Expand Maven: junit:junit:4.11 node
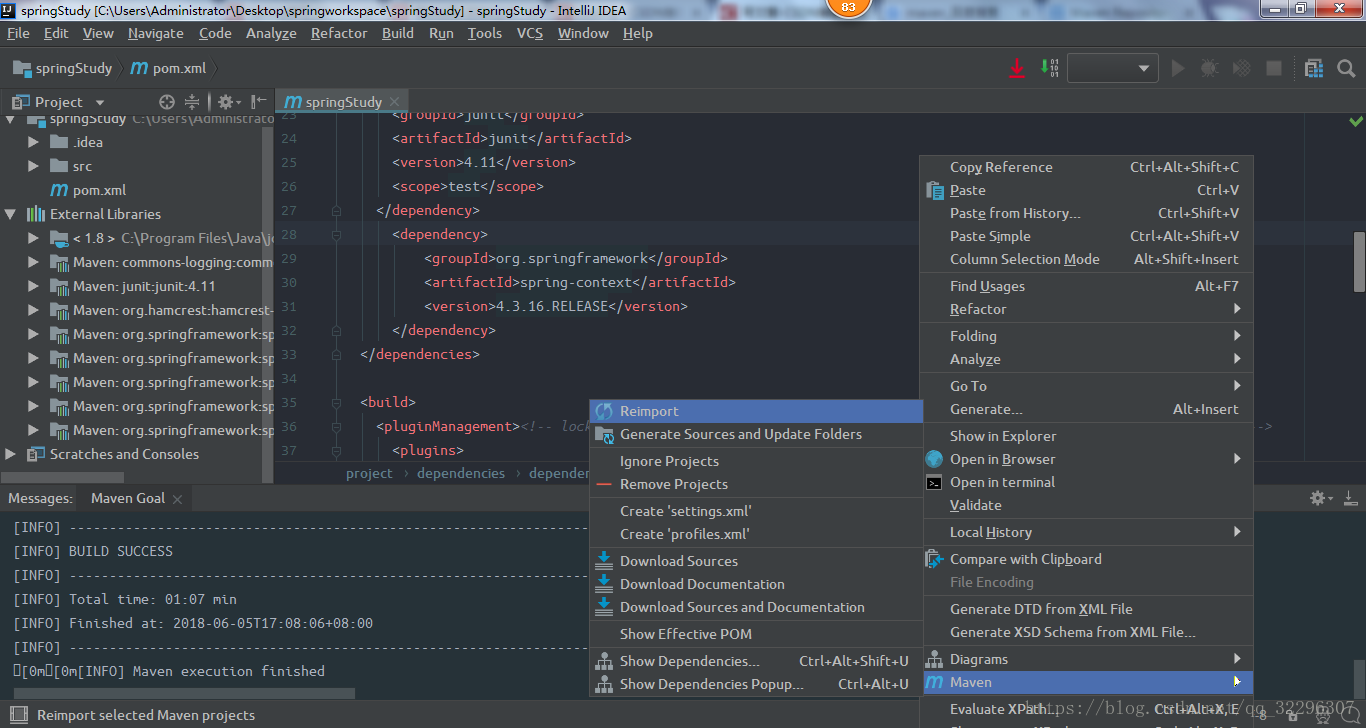 click(34, 286)
